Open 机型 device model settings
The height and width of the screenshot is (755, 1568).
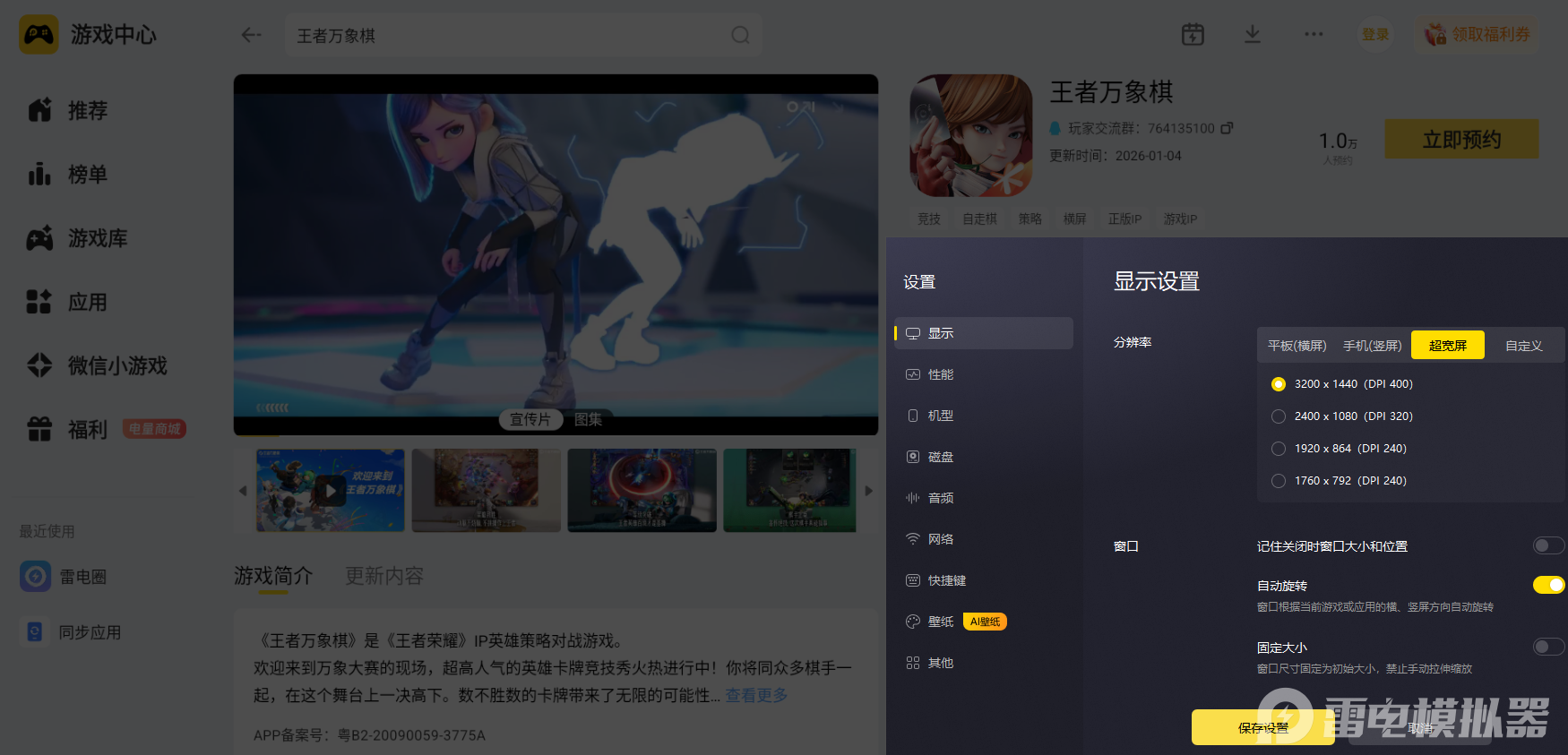point(984,416)
